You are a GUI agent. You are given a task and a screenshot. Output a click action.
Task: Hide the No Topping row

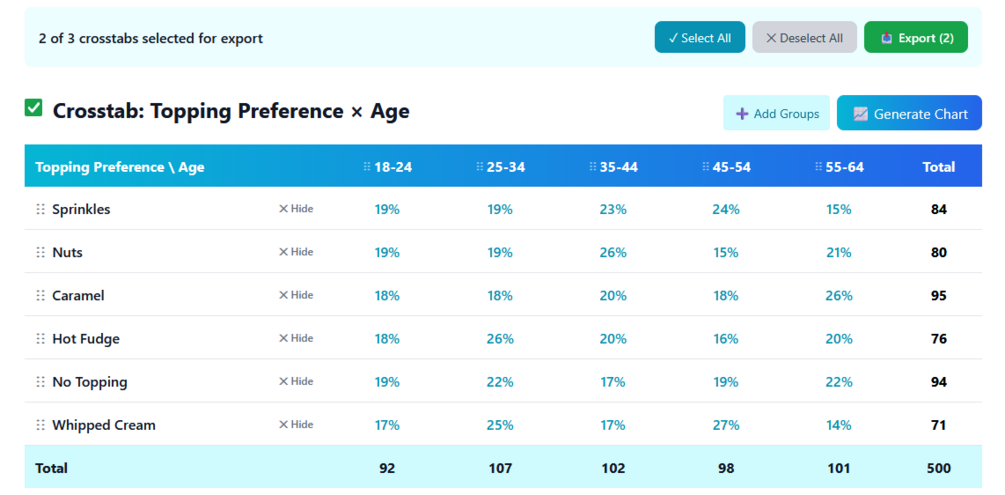coord(296,381)
